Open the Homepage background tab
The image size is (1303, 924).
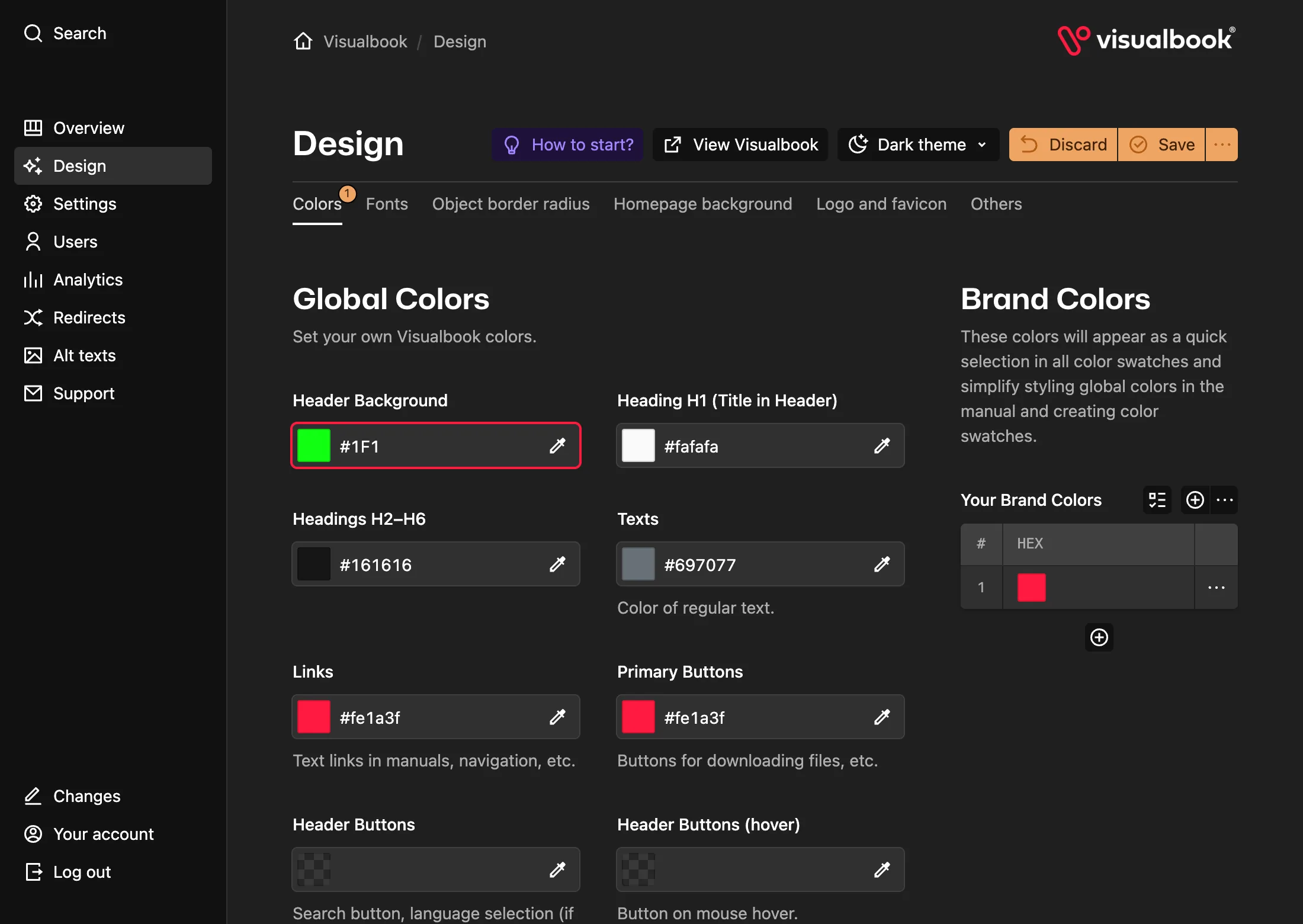point(702,204)
